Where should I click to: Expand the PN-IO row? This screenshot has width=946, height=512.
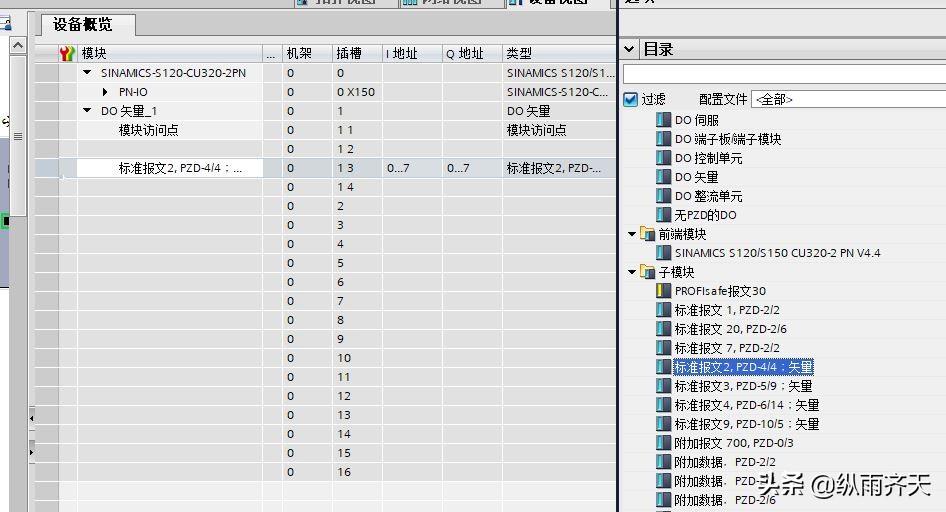(105, 92)
